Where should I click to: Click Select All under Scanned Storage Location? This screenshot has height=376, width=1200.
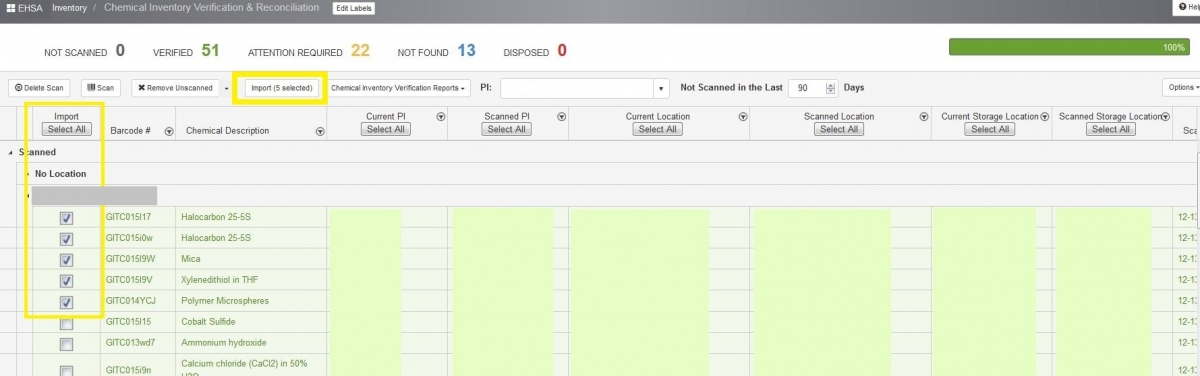(1111, 129)
